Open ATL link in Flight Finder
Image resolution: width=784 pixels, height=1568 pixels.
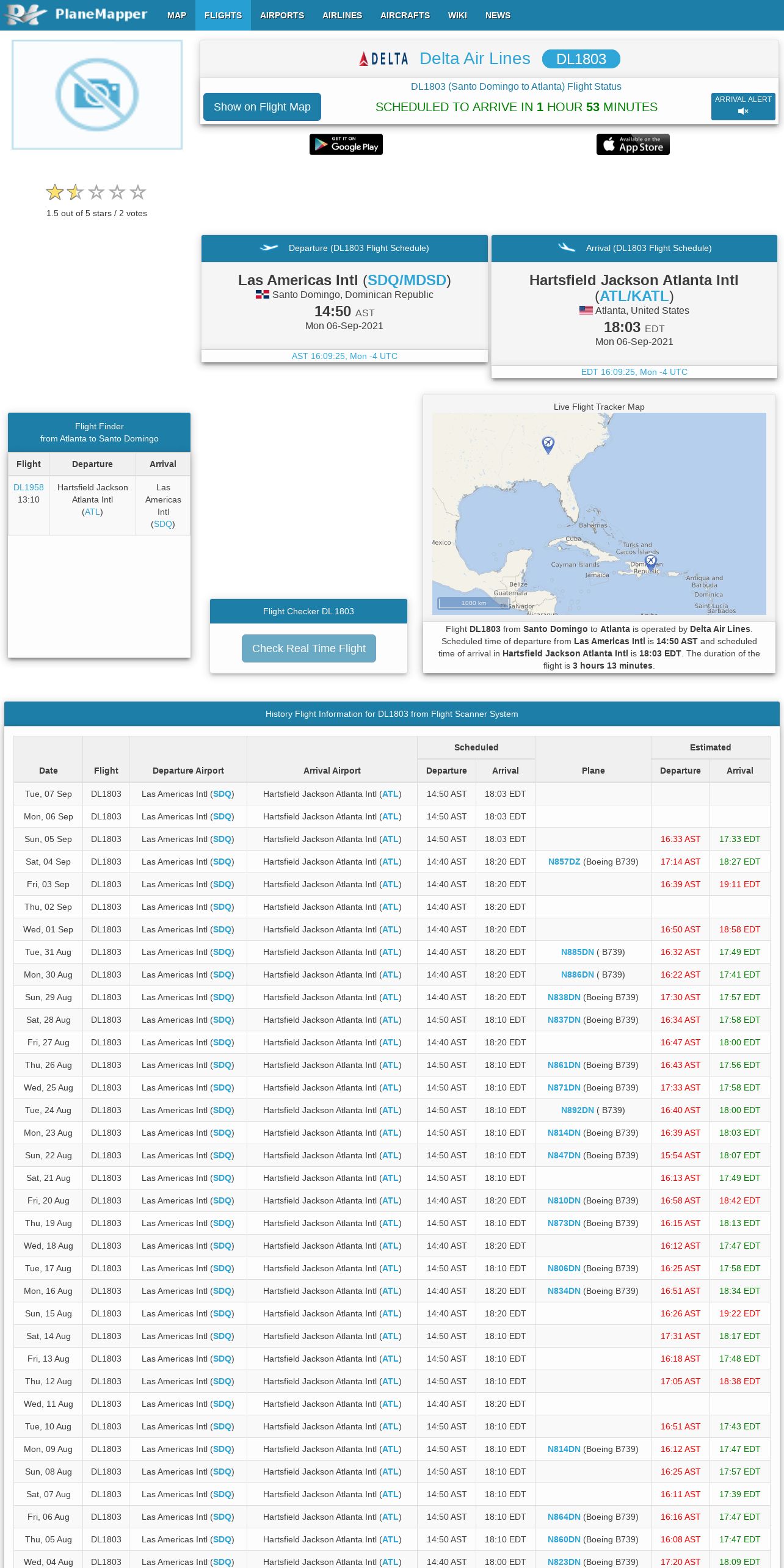pos(92,512)
